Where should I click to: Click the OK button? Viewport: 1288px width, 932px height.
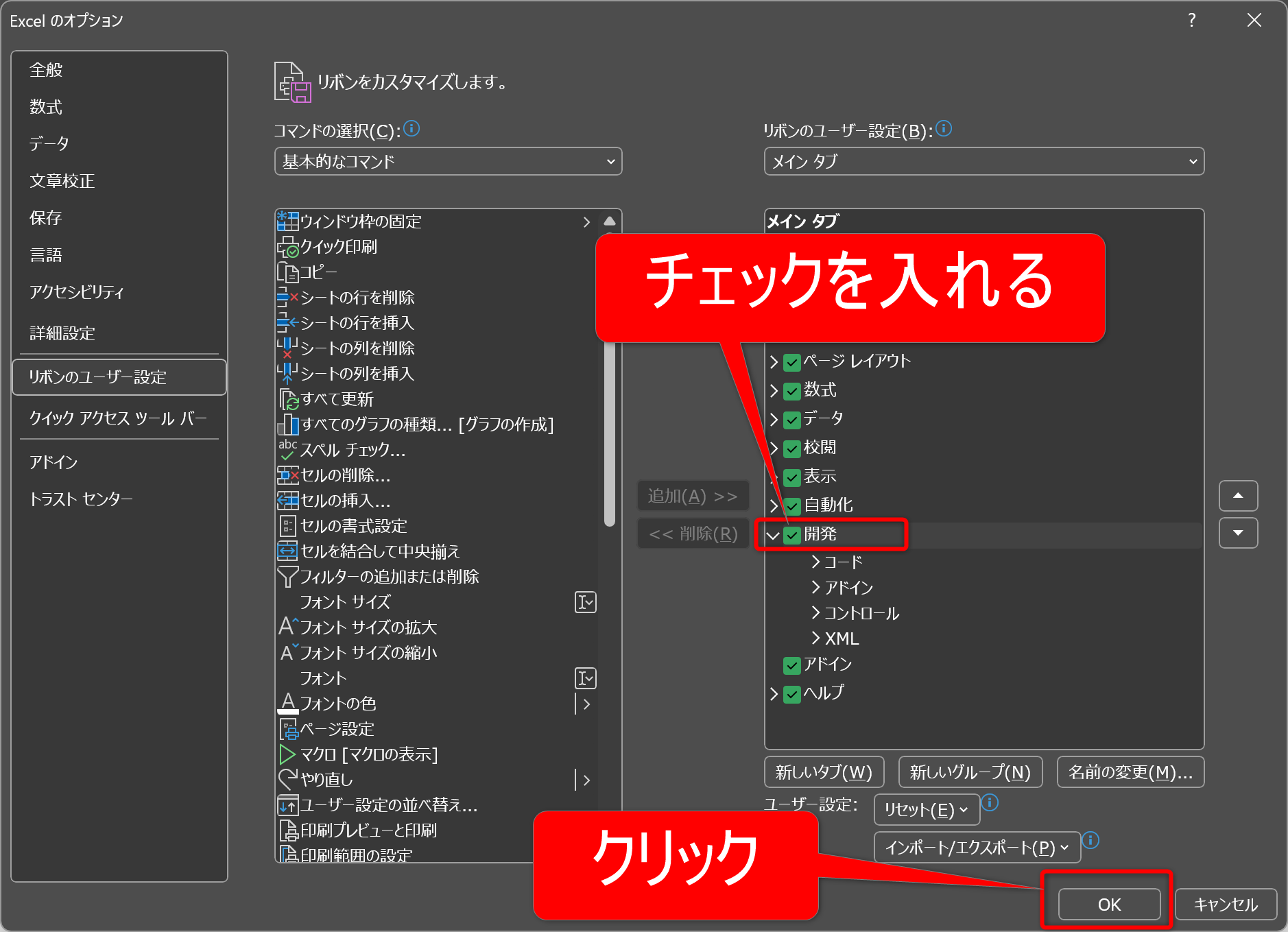(1109, 905)
